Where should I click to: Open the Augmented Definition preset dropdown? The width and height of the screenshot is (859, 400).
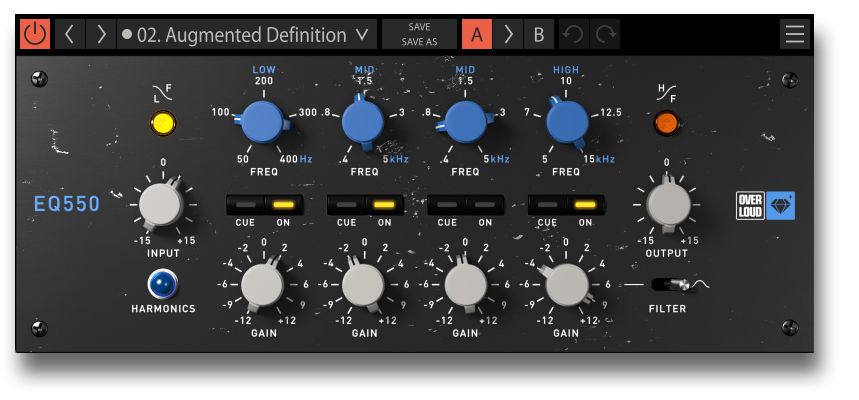(x=247, y=35)
